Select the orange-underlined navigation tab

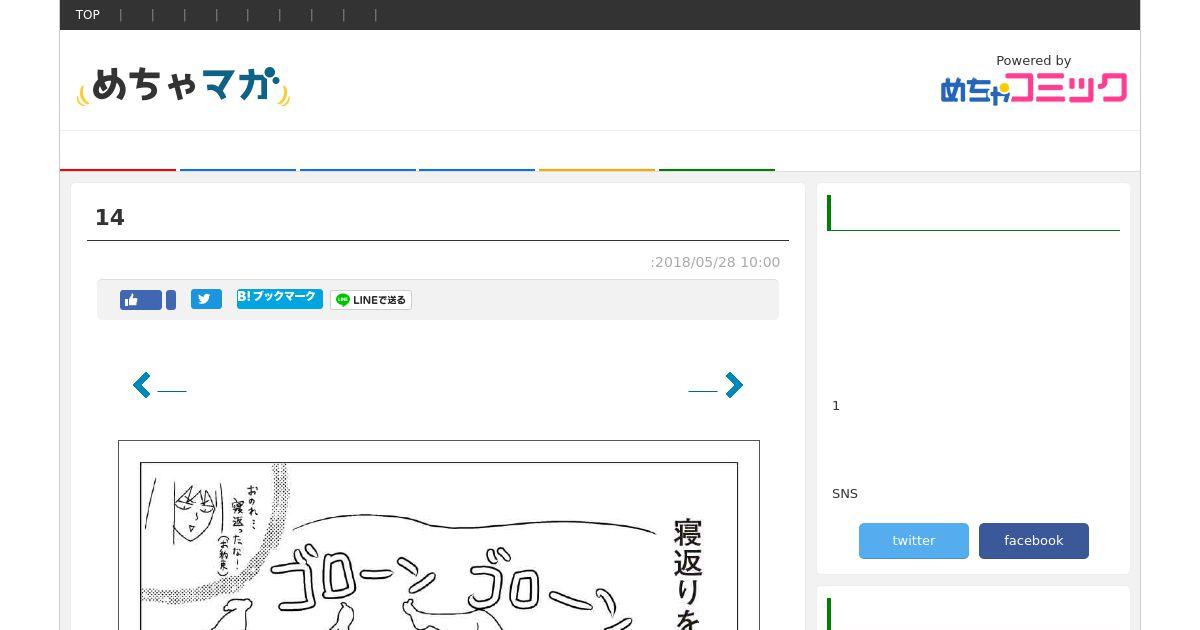(x=597, y=152)
